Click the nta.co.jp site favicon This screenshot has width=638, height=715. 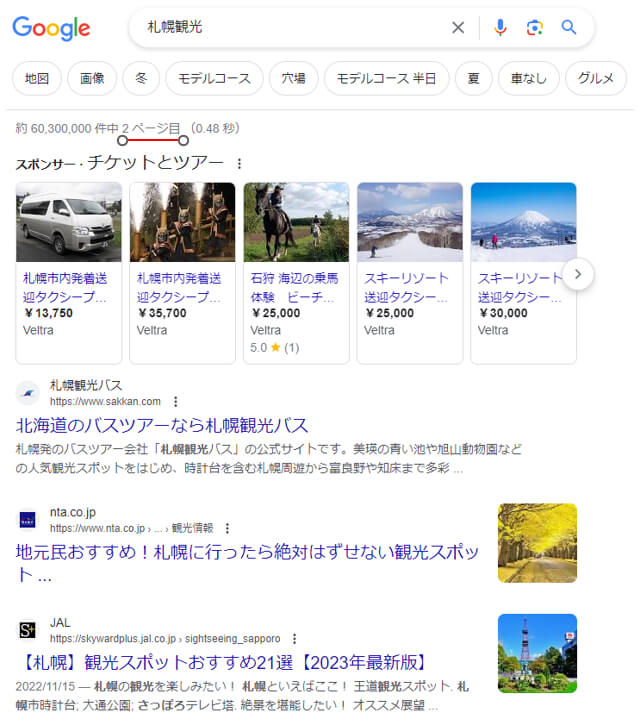click(28, 519)
